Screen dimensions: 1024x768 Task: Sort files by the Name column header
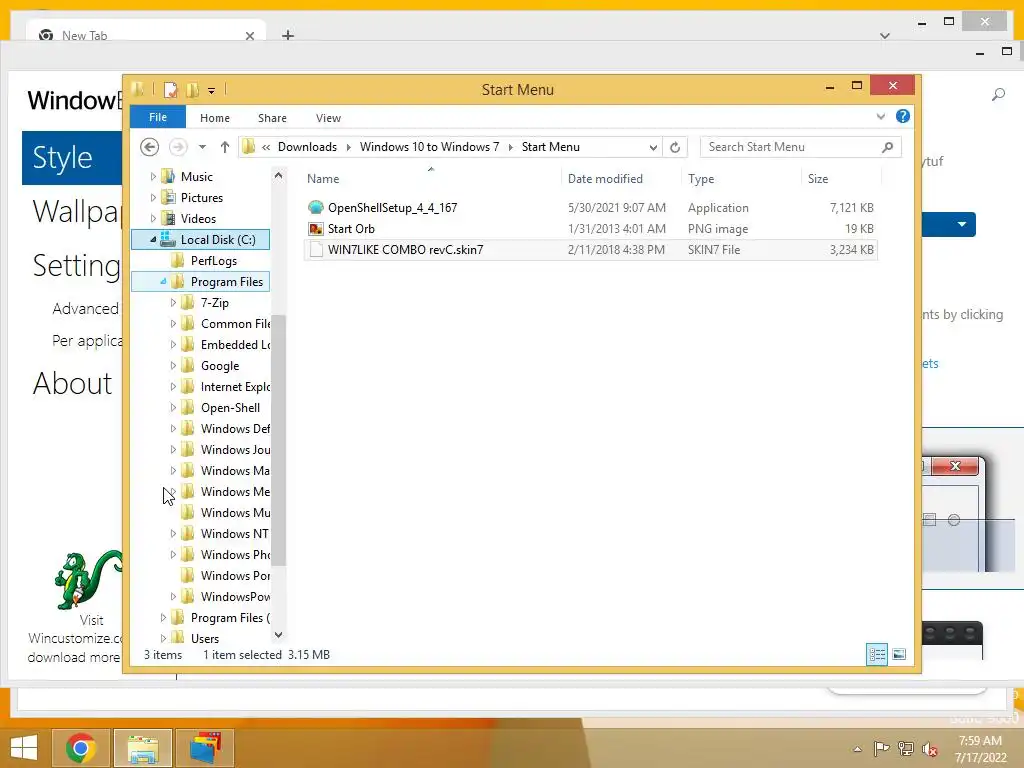(431, 178)
